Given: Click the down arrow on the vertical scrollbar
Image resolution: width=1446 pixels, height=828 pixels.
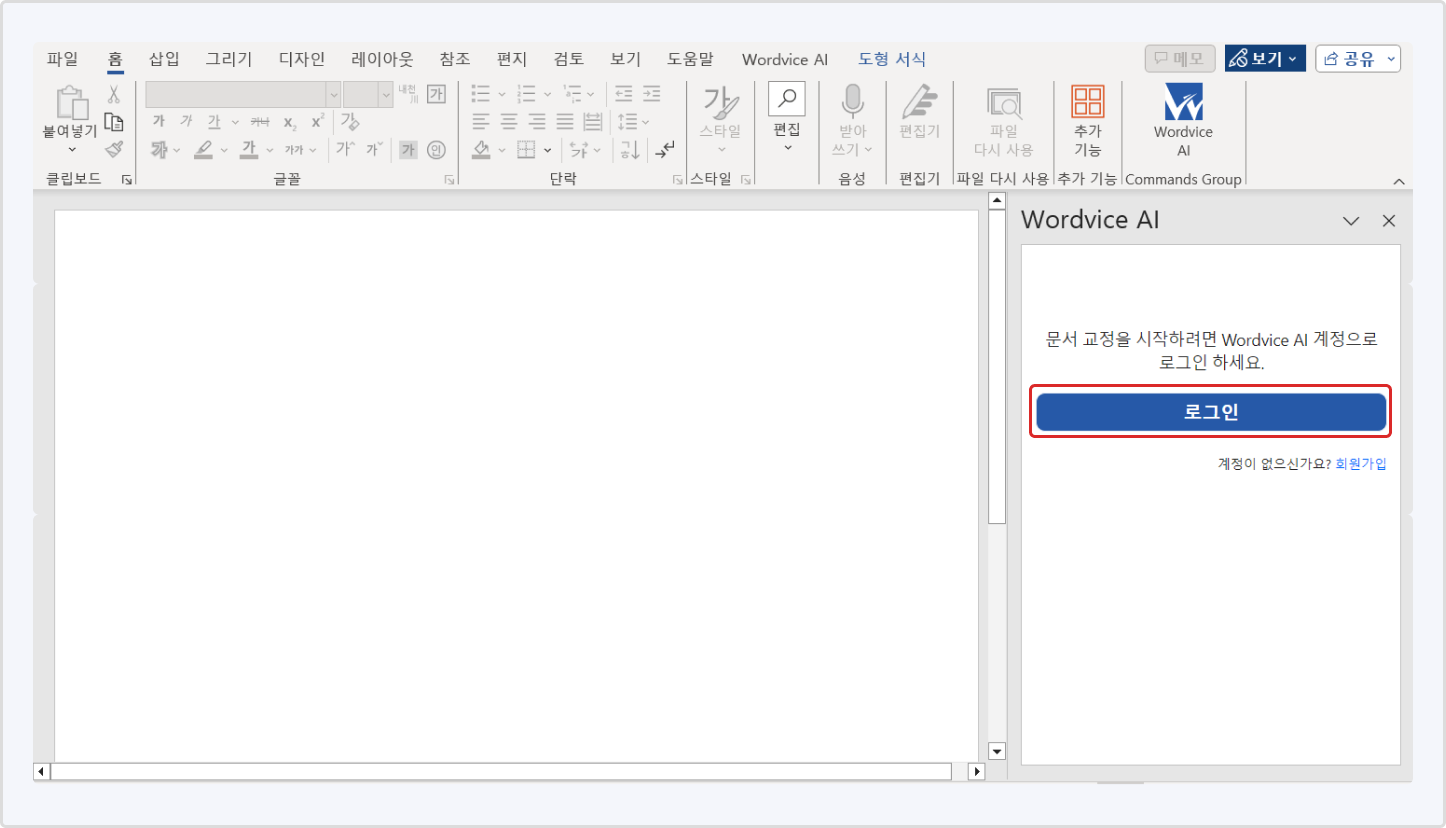Looking at the screenshot, I should tap(996, 751).
